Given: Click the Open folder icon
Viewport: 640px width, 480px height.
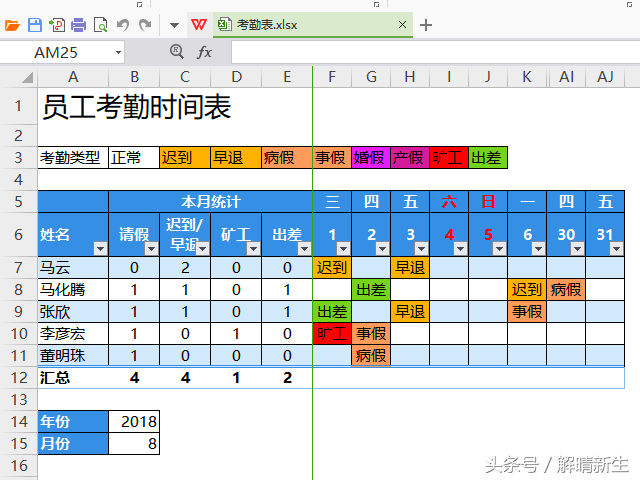Looking at the screenshot, I should (12, 25).
